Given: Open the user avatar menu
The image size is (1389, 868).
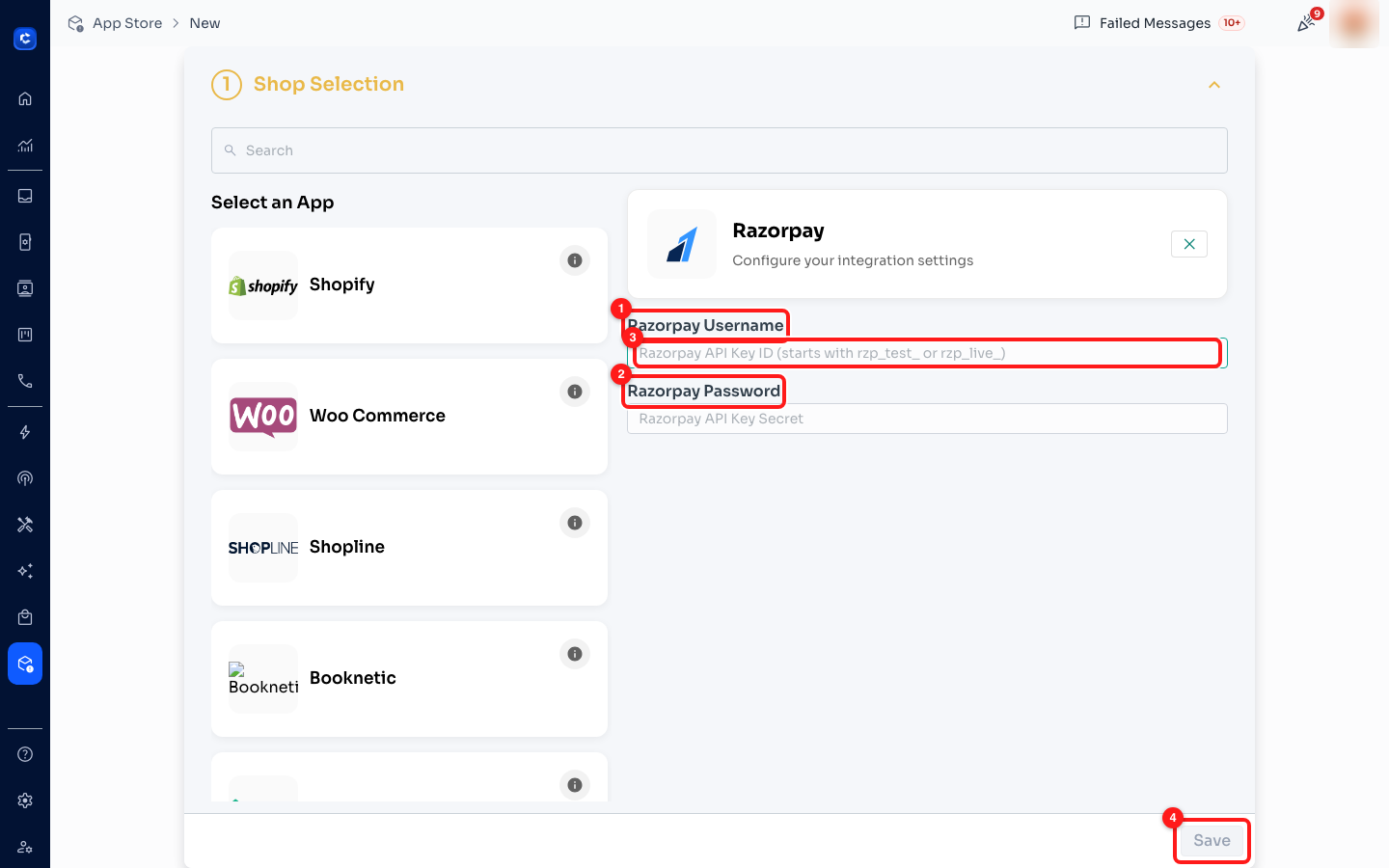Looking at the screenshot, I should (x=1354, y=23).
